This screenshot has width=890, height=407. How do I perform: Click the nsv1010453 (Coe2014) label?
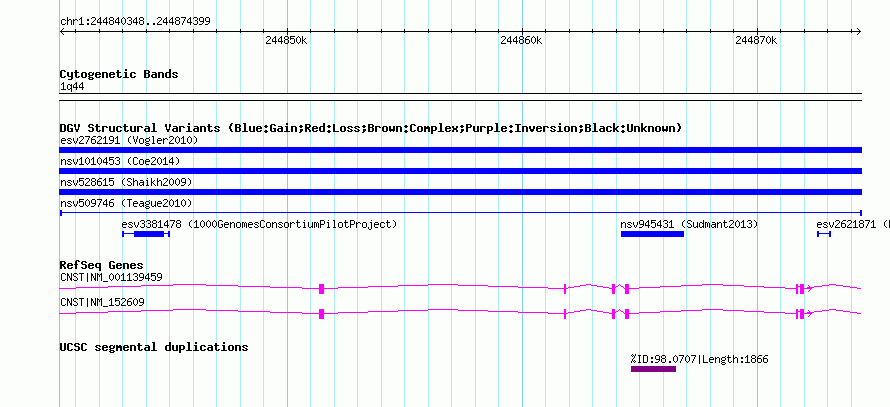point(120,161)
